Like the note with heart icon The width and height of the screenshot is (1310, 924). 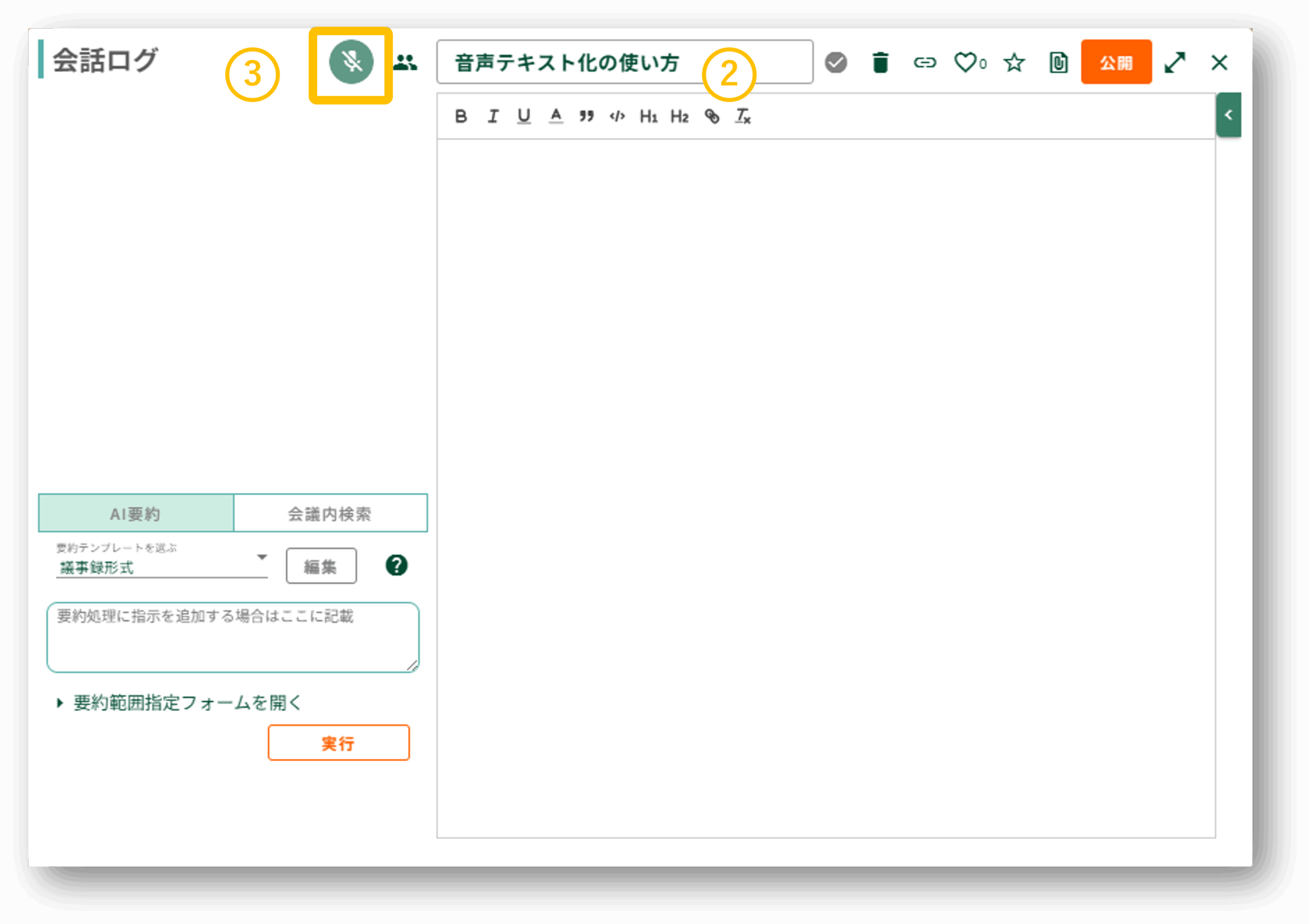966,62
